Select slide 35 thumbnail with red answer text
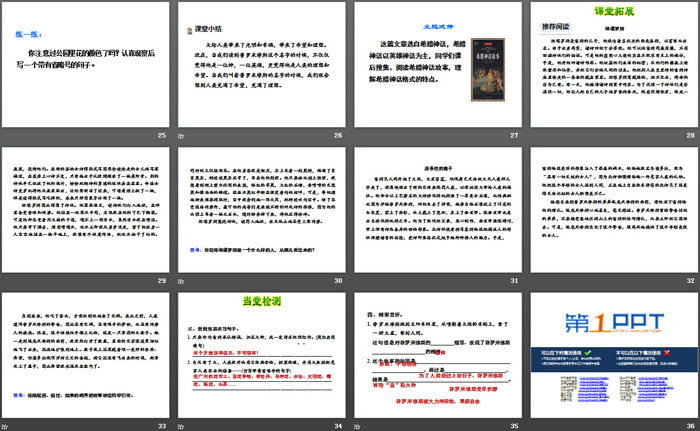The height and width of the screenshot is (431, 700). (438, 356)
